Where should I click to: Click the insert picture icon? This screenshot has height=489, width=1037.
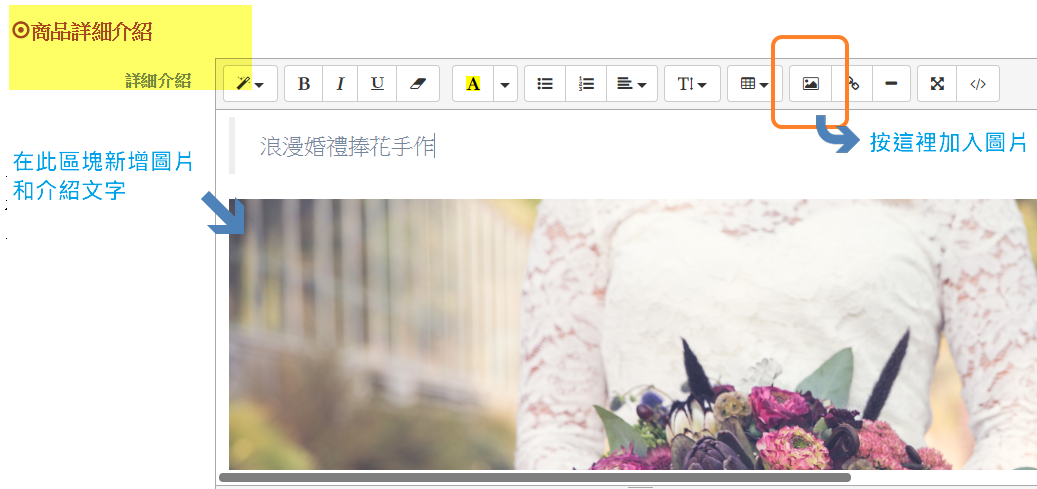click(810, 83)
